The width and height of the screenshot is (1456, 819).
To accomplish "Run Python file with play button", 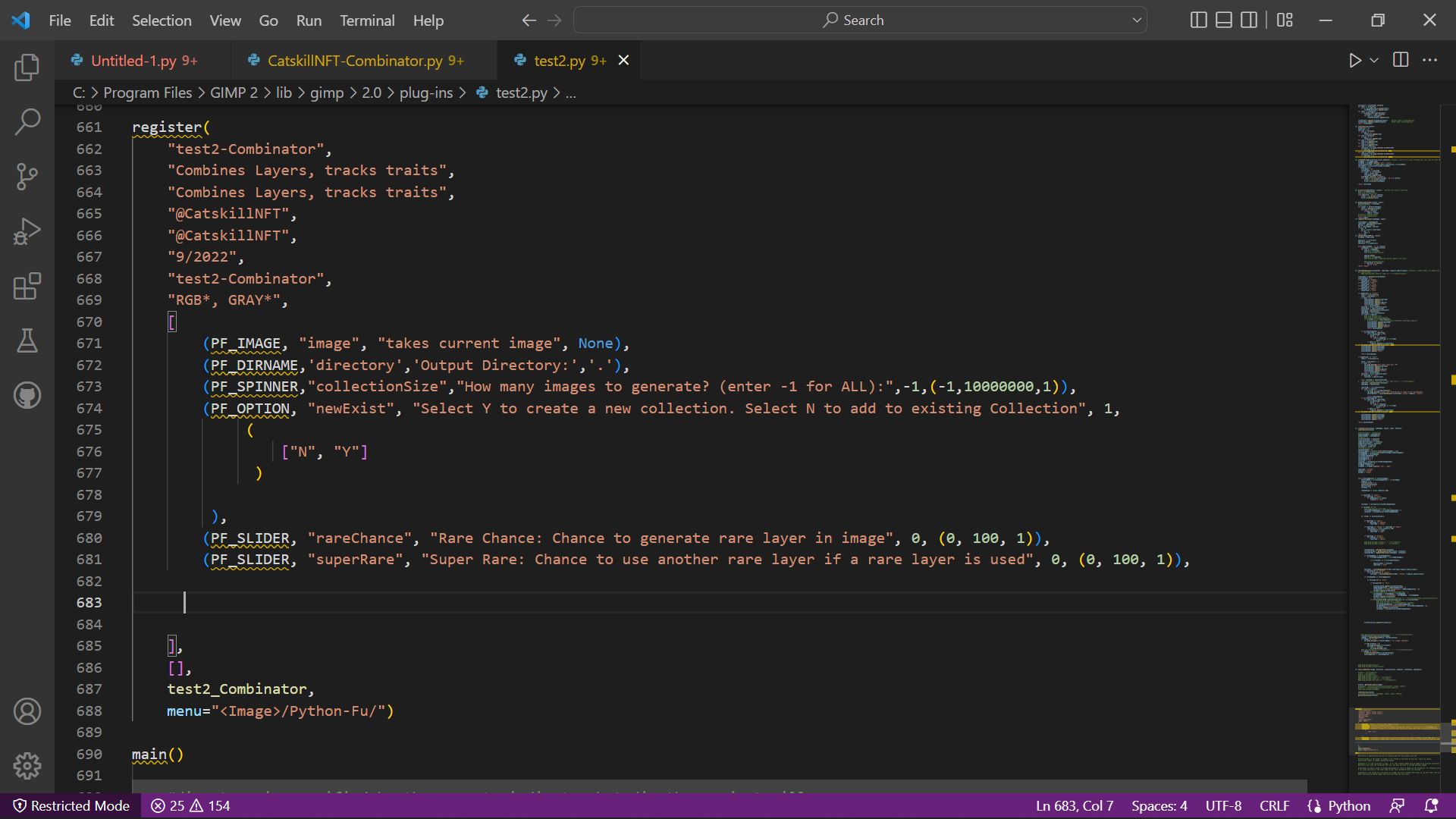I will coord(1355,60).
